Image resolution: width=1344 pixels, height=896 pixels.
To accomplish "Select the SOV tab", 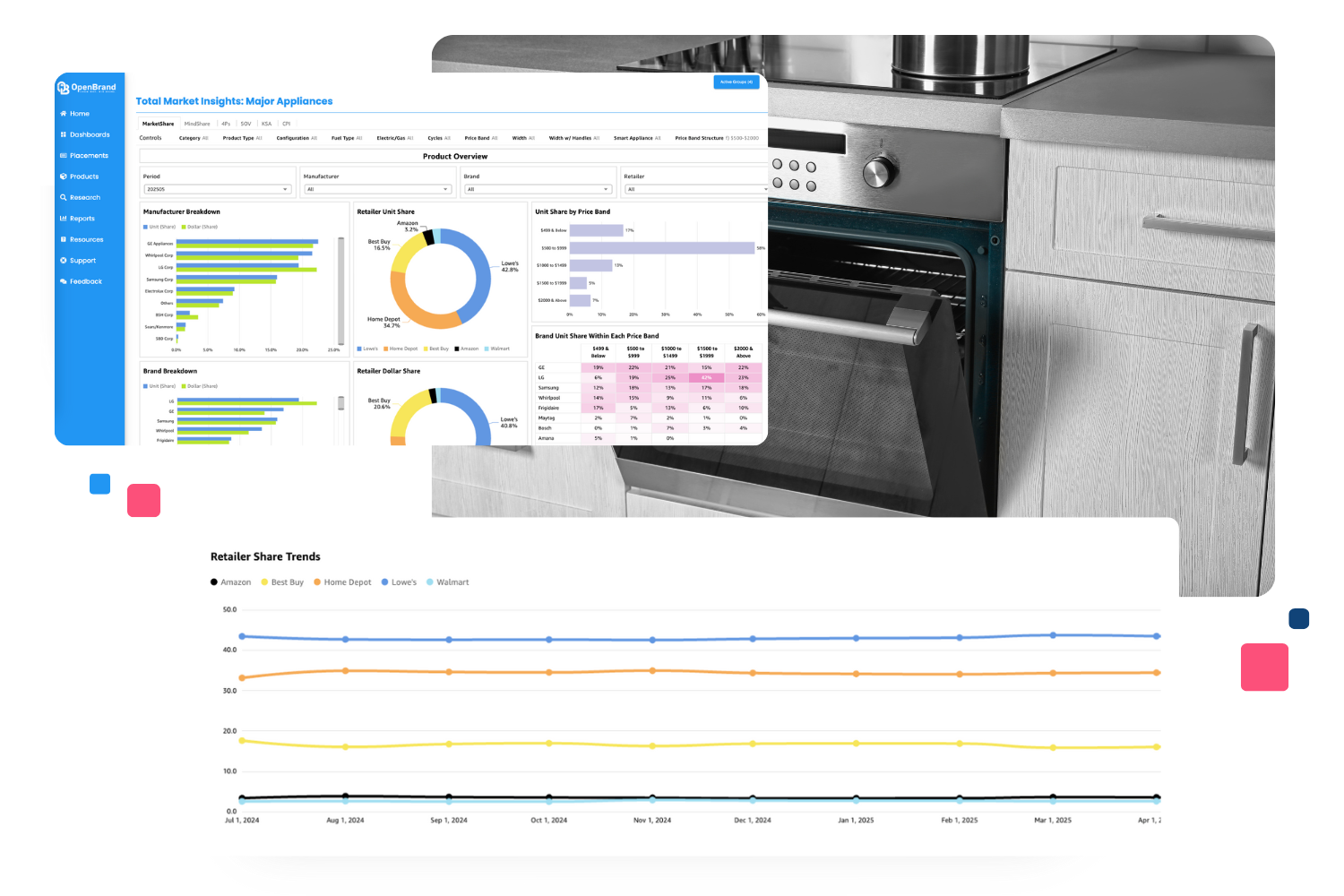I will (246, 124).
